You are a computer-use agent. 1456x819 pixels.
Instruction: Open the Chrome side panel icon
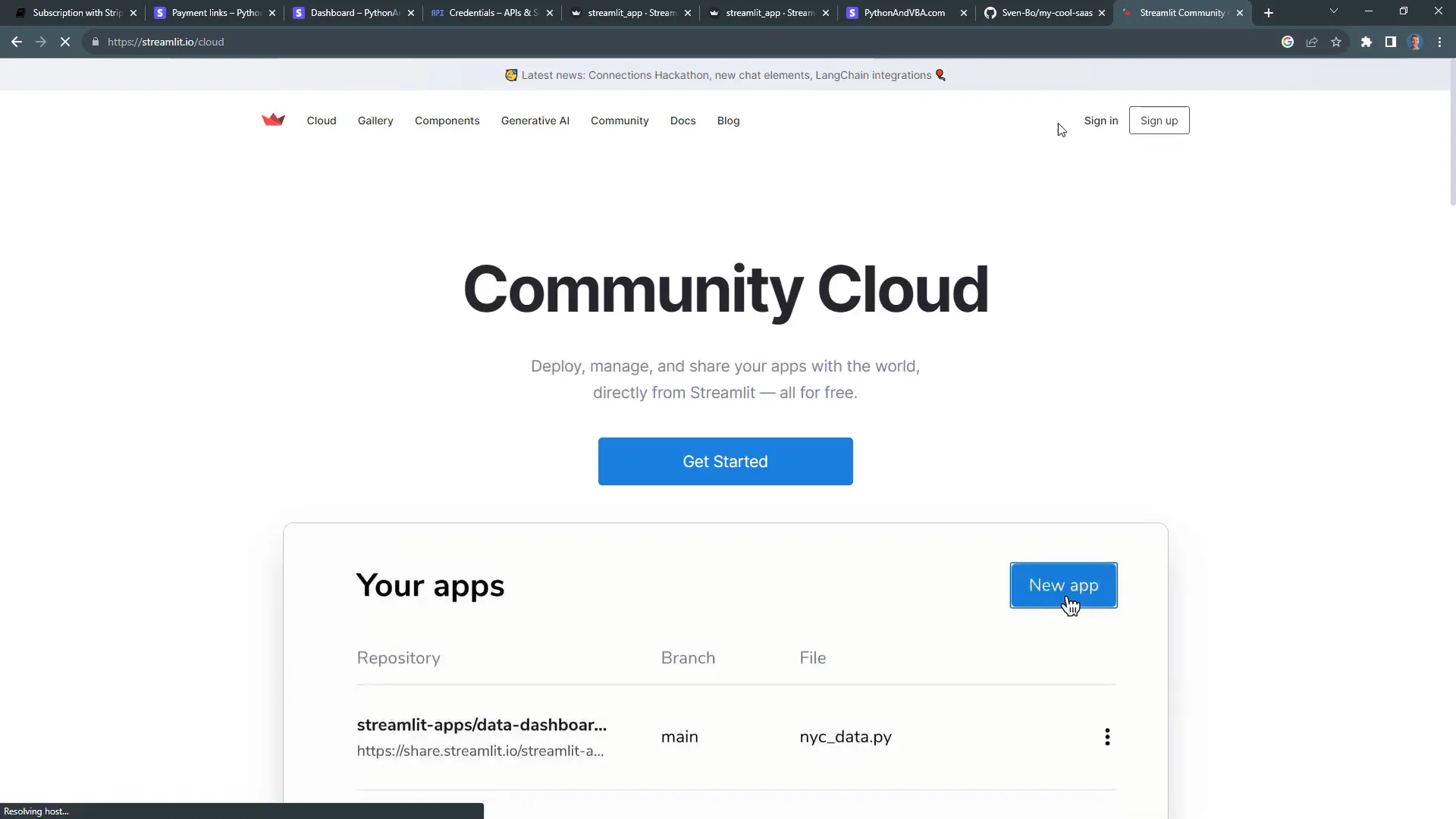[x=1391, y=42]
